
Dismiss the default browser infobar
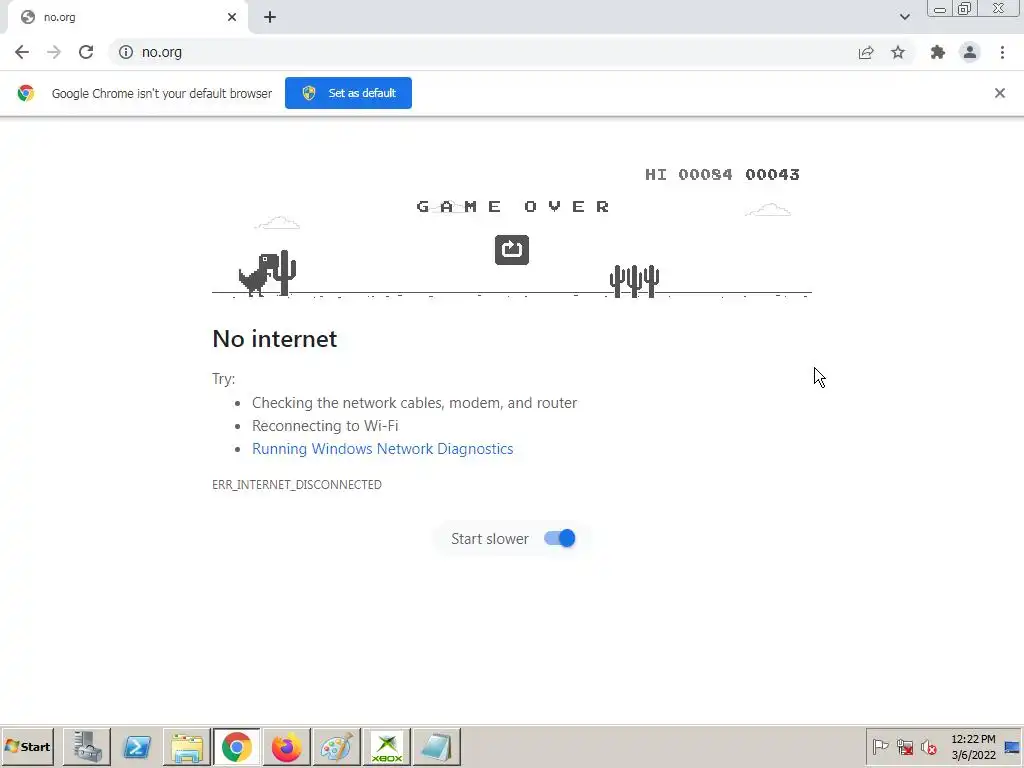(1000, 93)
